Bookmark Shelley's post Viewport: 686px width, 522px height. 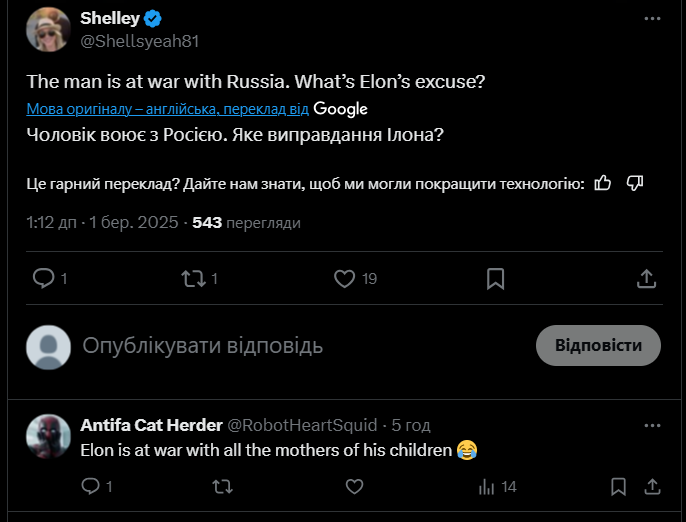(x=496, y=279)
